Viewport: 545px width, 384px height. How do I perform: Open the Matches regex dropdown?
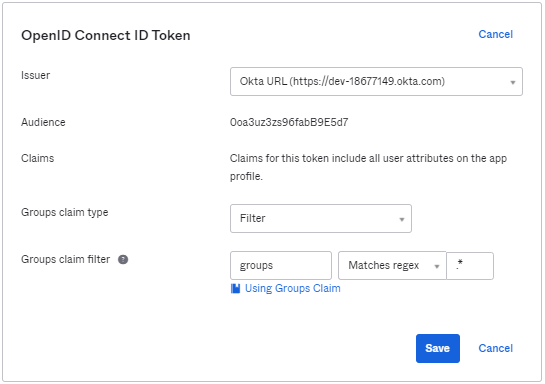pos(392,266)
